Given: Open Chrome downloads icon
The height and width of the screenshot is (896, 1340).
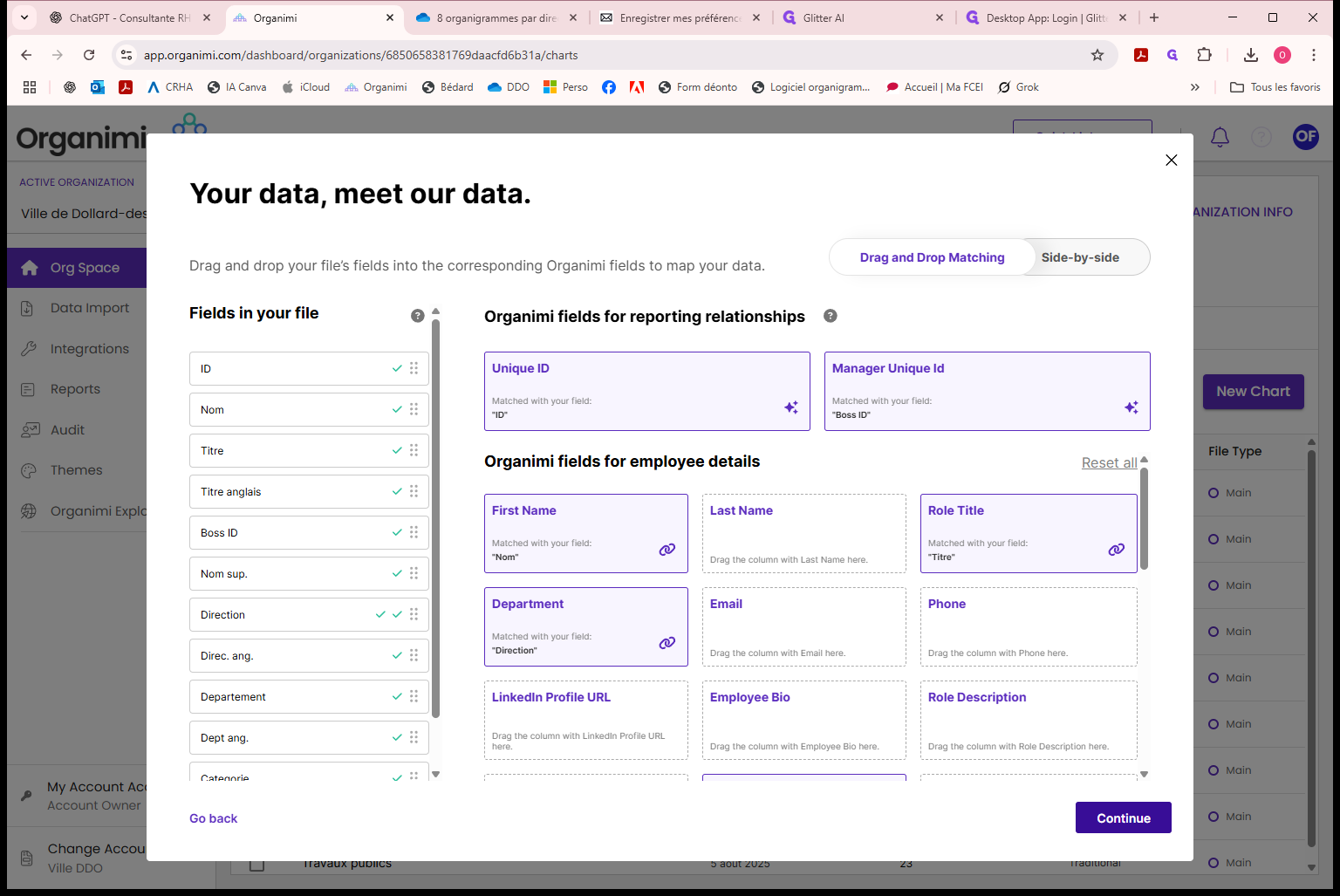Looking at the screenshot, I should (x=1251, y=55).
